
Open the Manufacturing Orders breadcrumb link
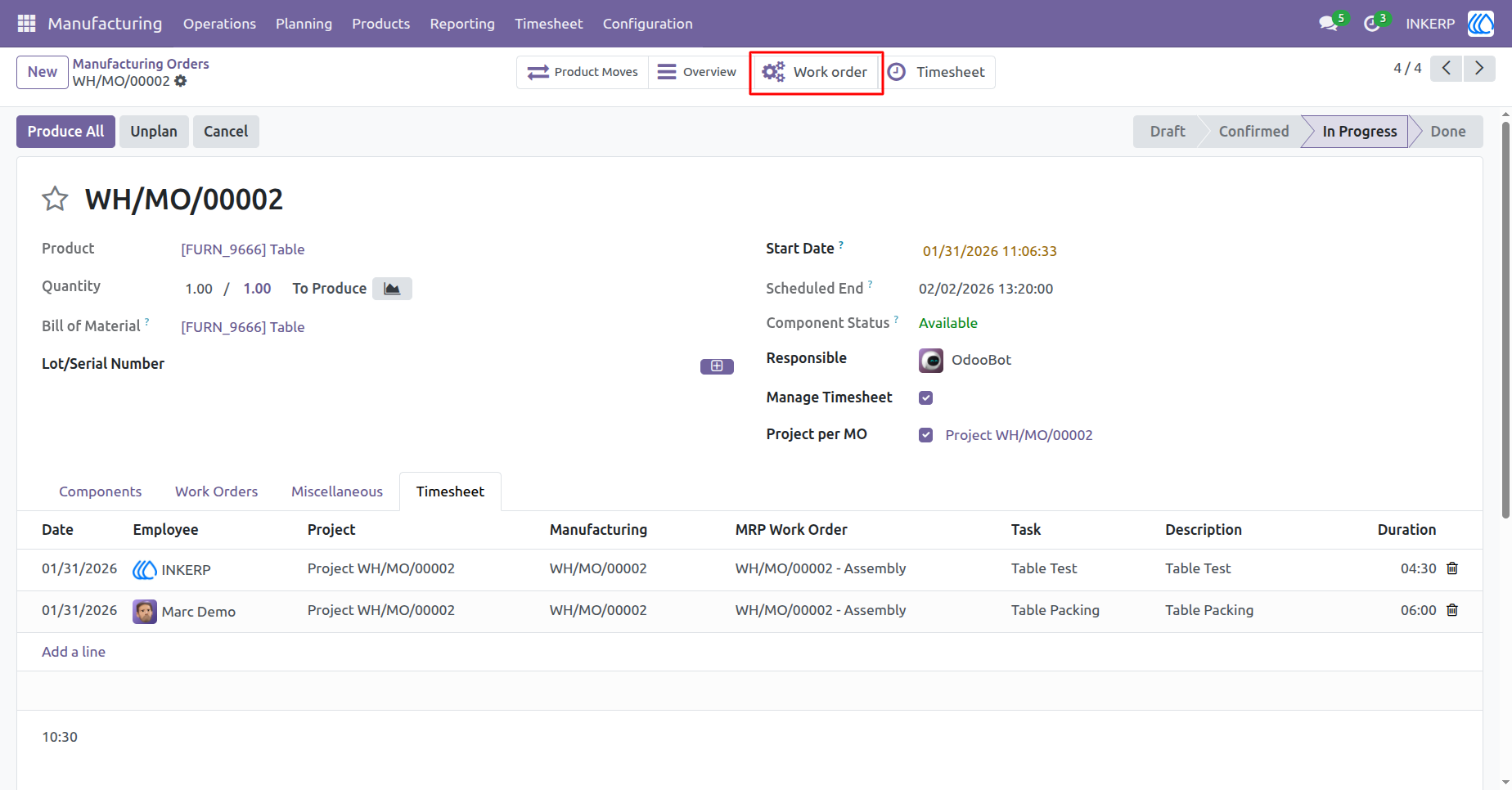141,64
